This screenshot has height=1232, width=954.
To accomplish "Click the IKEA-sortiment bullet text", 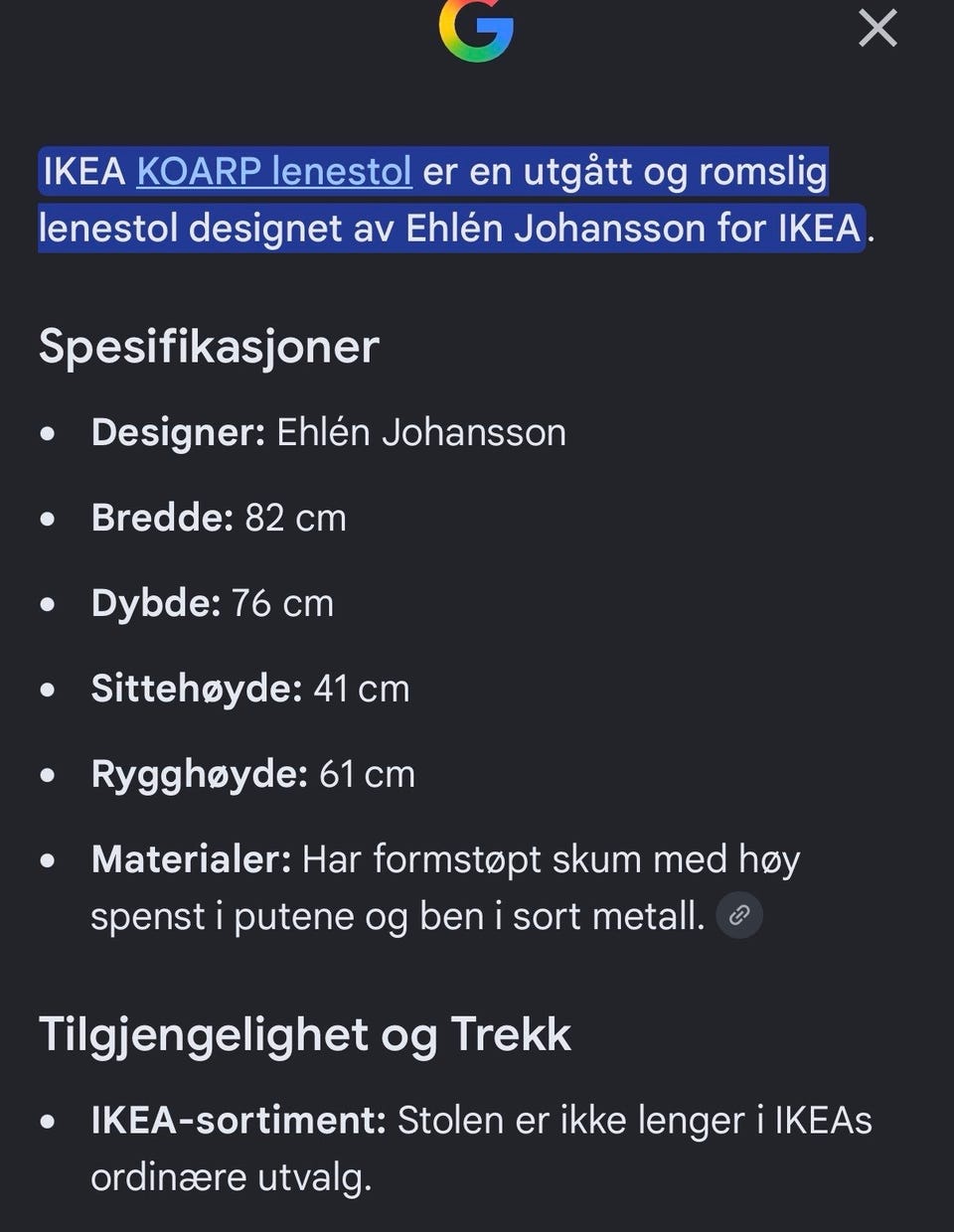I will tap(481, 1148).
